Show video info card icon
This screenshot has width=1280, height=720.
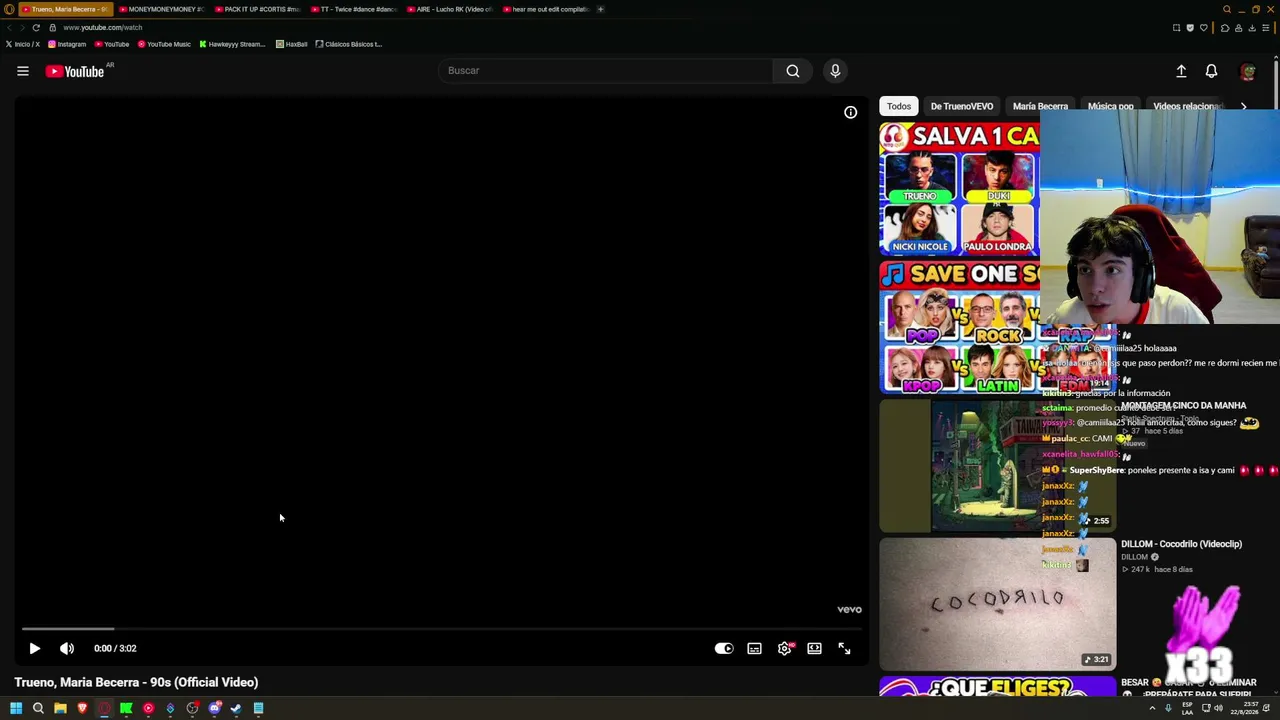850,113
